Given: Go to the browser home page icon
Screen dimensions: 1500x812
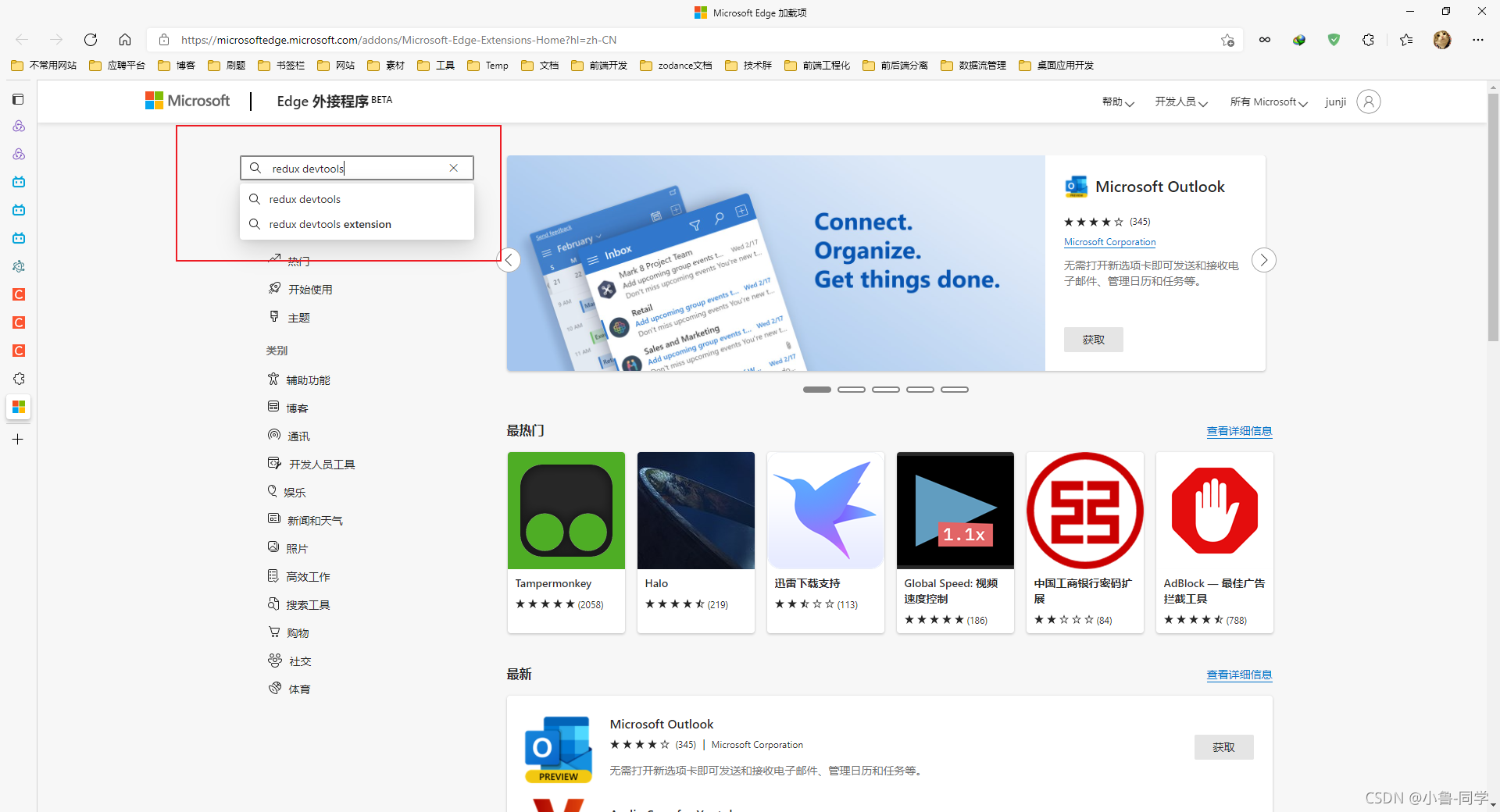Looking at the screenshot, I should 125,40.
